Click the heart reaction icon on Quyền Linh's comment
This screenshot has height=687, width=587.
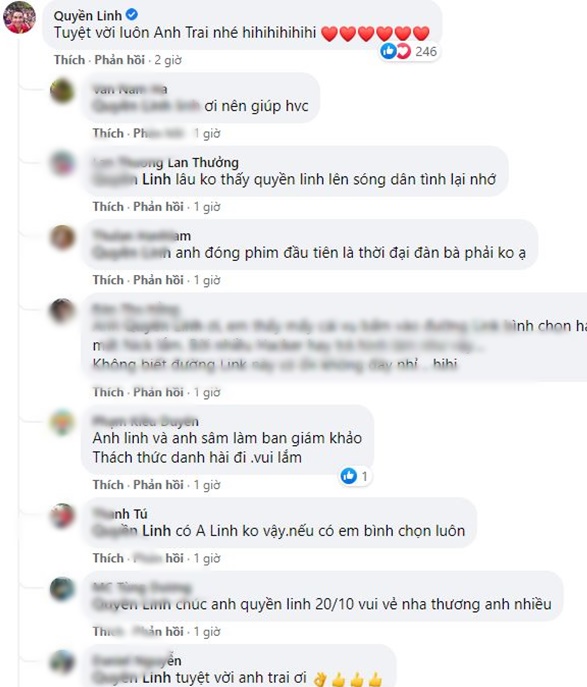coord(403,51)
